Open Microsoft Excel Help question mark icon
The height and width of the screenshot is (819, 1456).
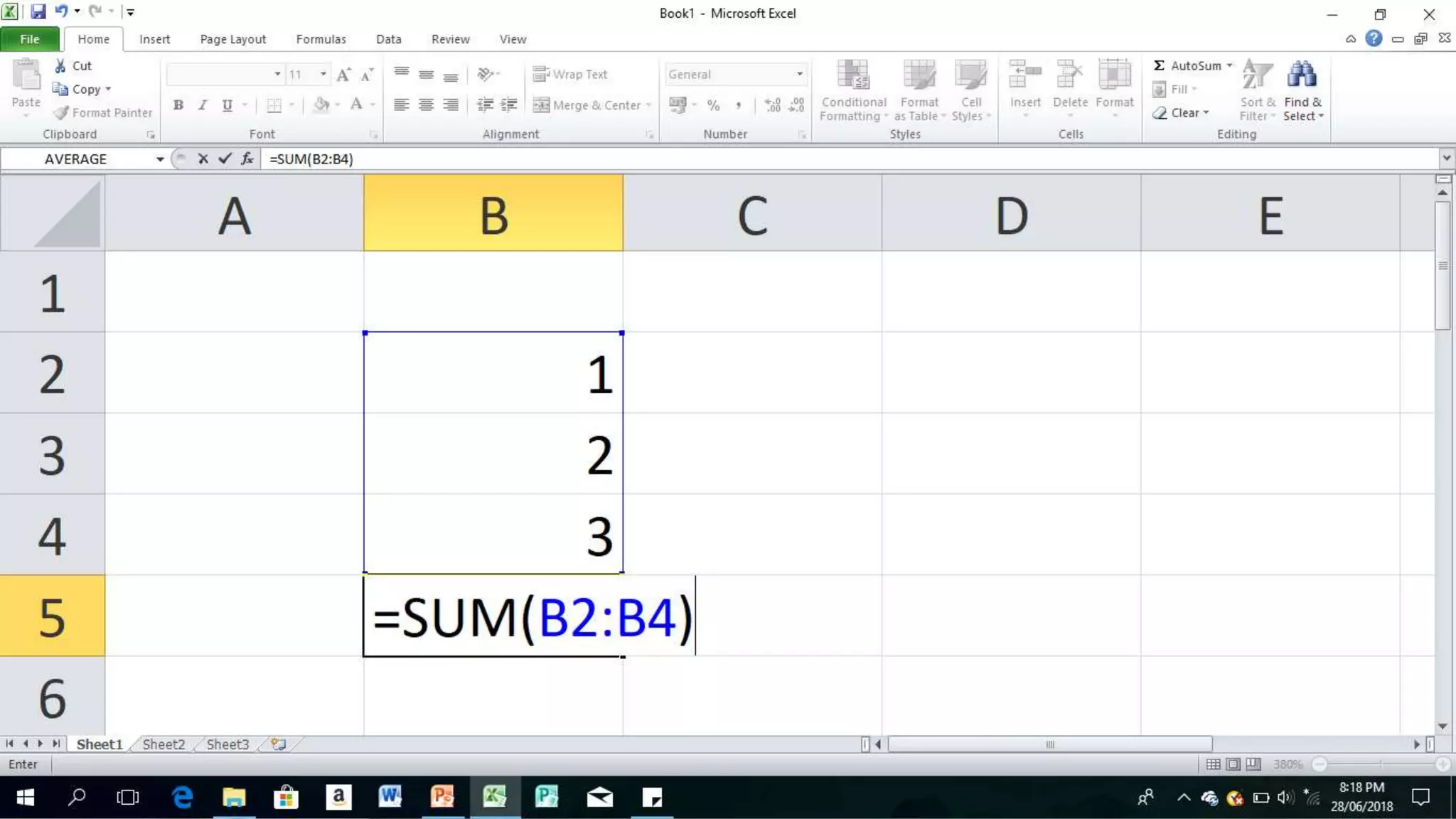[1374, 38]
